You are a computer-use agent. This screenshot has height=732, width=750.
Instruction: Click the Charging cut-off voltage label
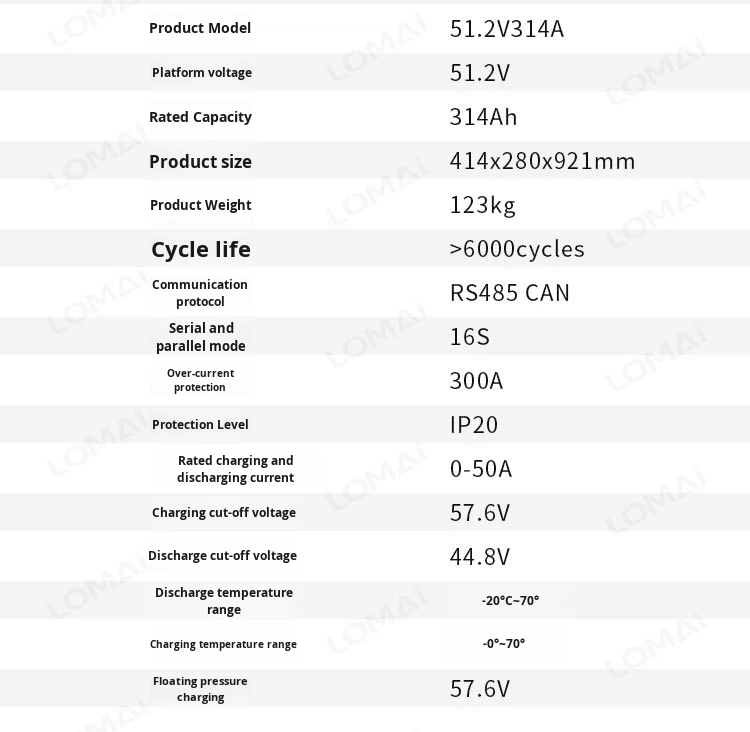coord(224,512)
